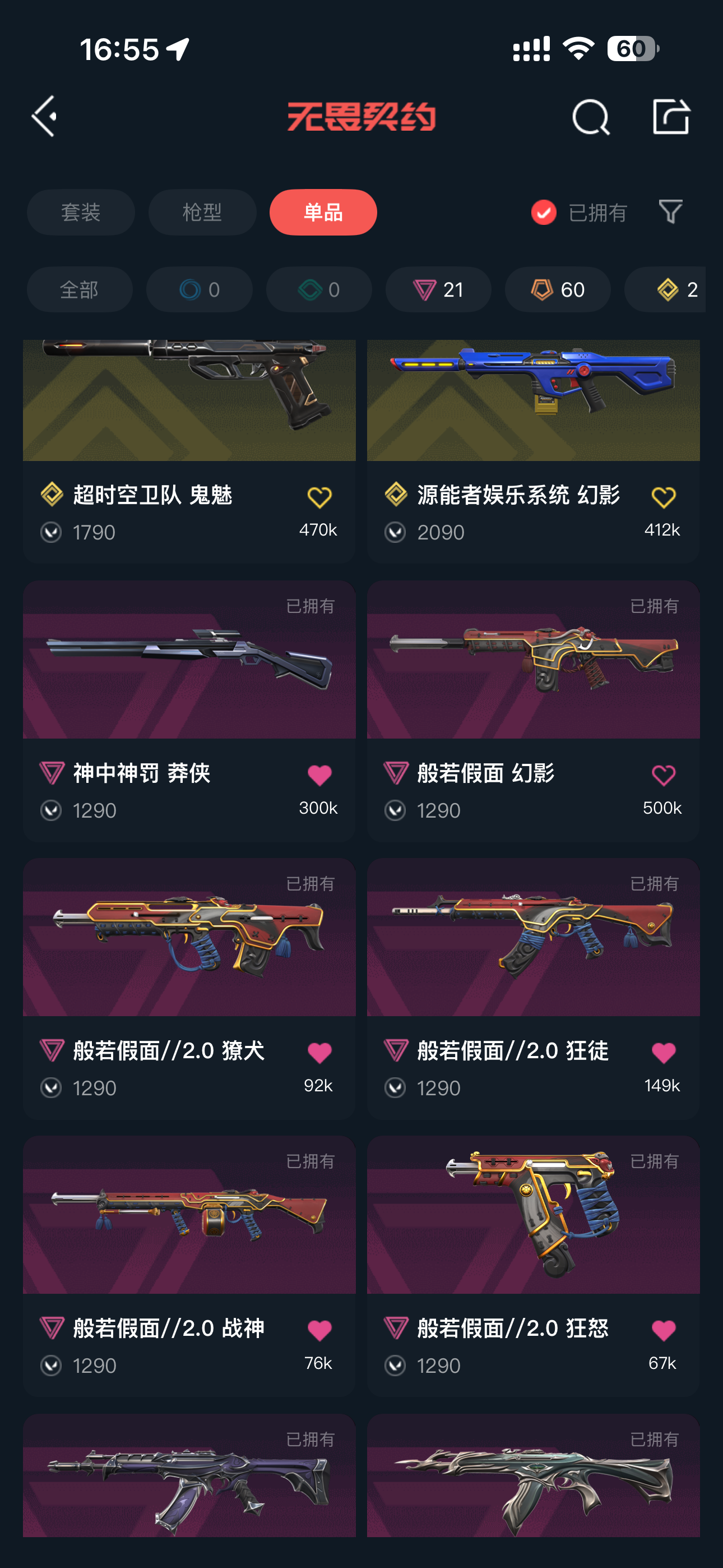Open the search magnifier icon
Viewport: 723px width, 1568px height.
(590, 117)
